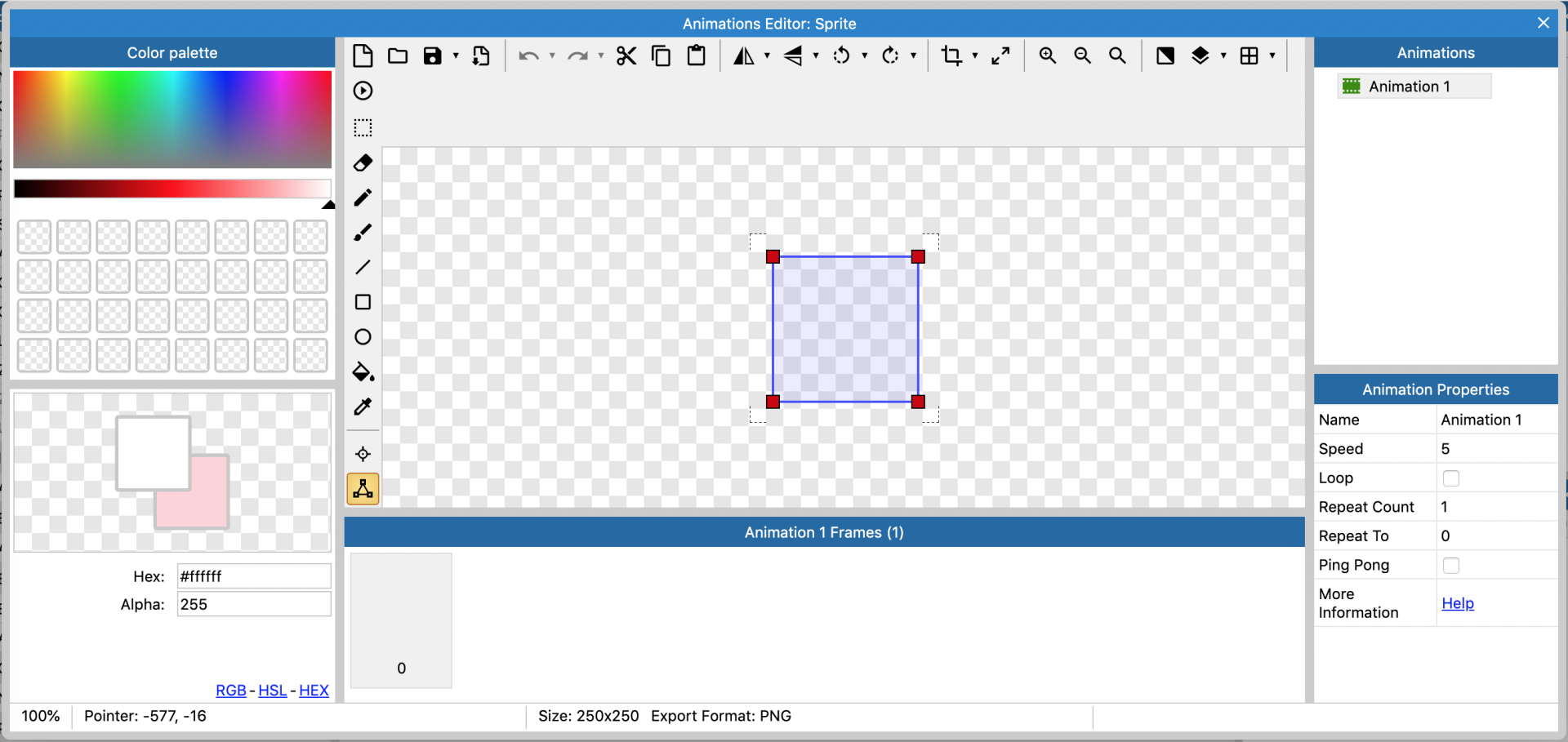
Task: Open the Help link for more information
Action: click(1458, 603)
